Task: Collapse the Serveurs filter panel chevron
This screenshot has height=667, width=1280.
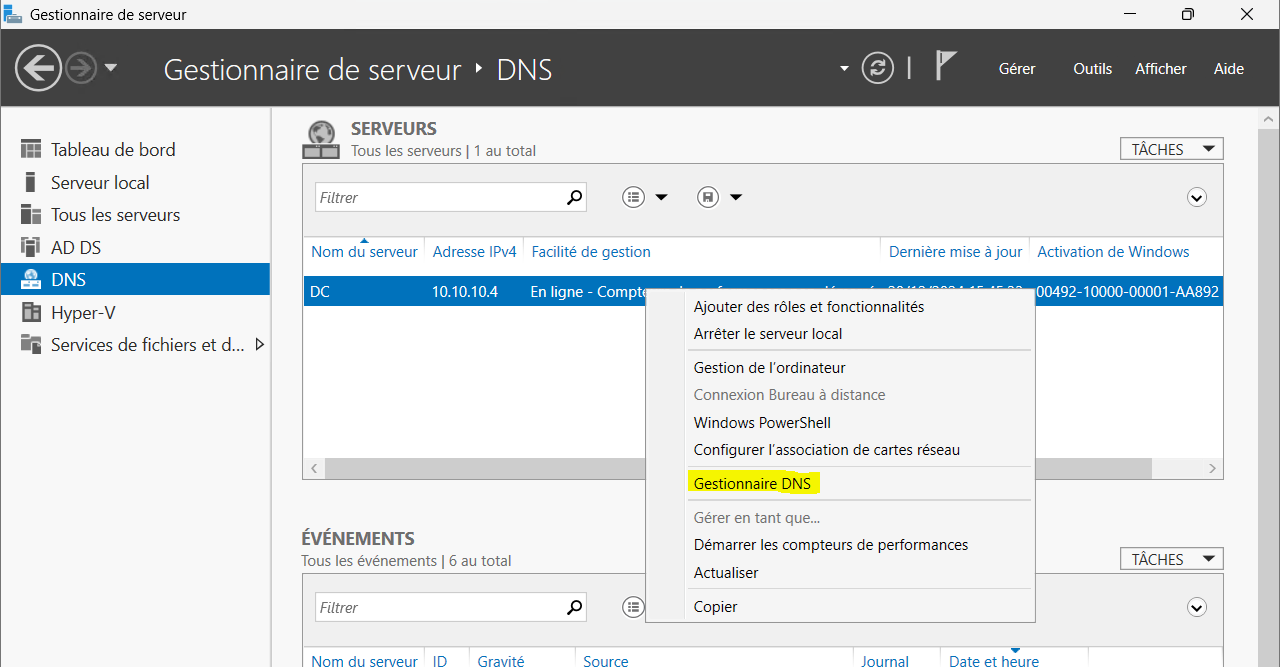Action: [x=1196, y=198]
